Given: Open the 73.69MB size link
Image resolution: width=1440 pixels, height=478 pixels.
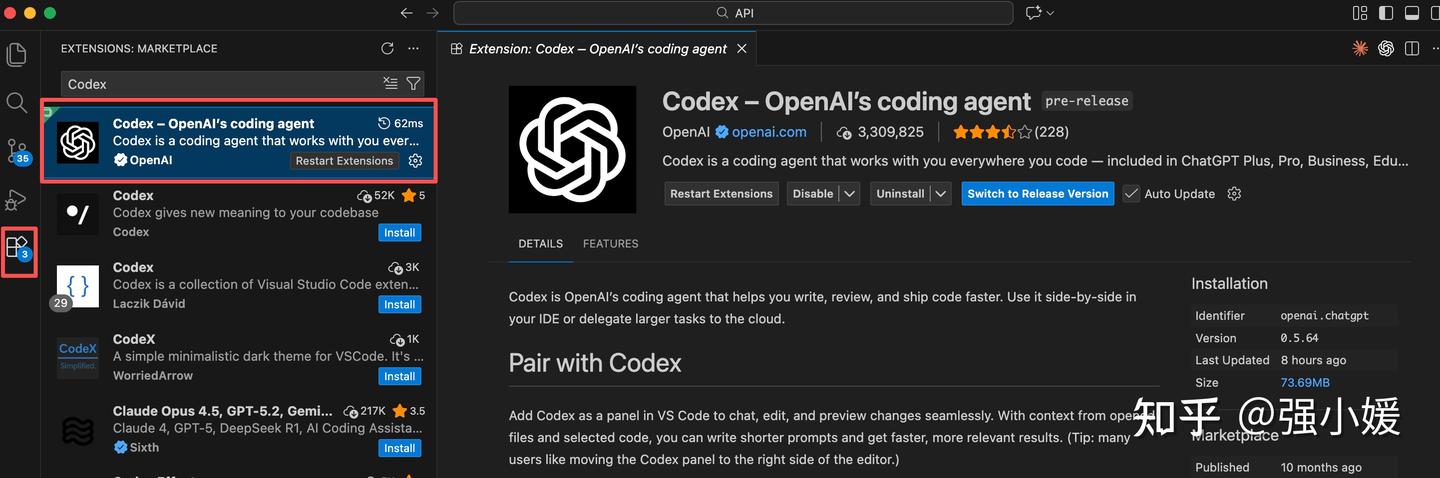Looking at the screenshot, I should point(1305,383).
